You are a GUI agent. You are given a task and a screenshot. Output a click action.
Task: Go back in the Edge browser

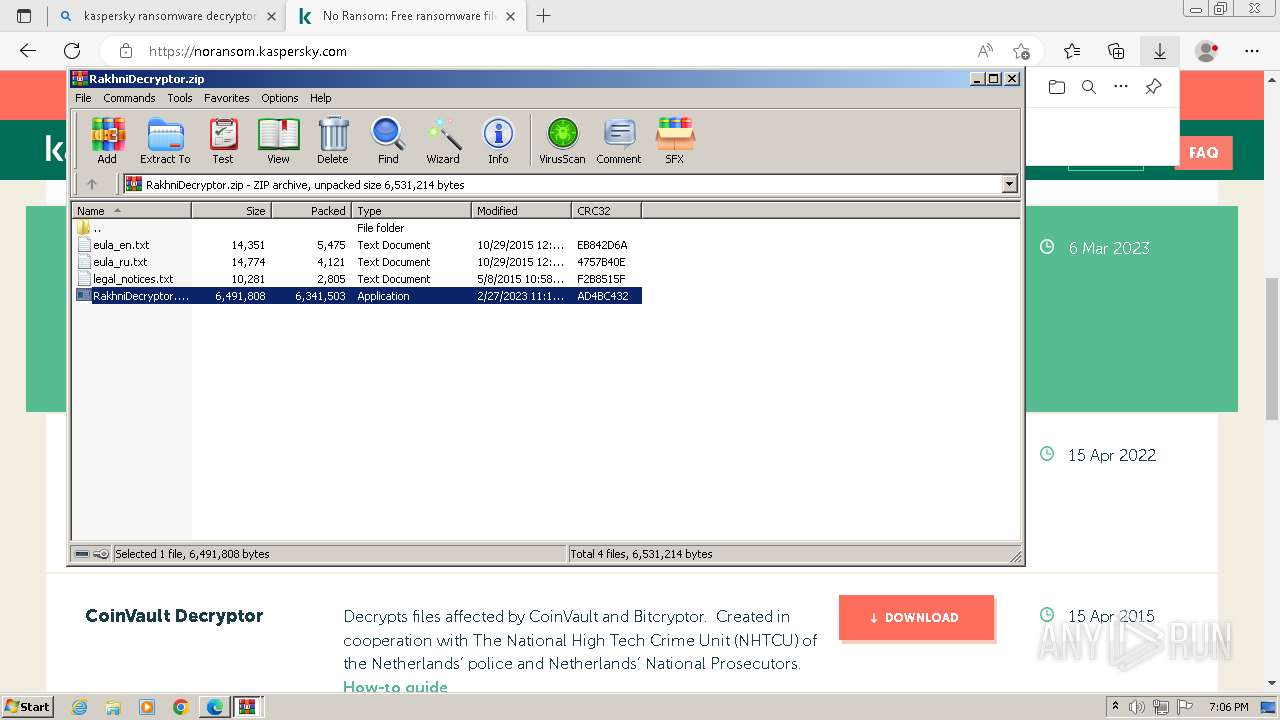(28, 51)
